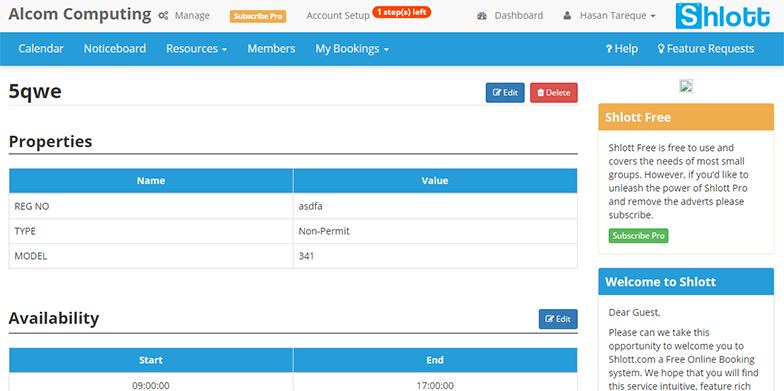
Task: Click the 09:00:00 start time
Action: tap(151, 386)
